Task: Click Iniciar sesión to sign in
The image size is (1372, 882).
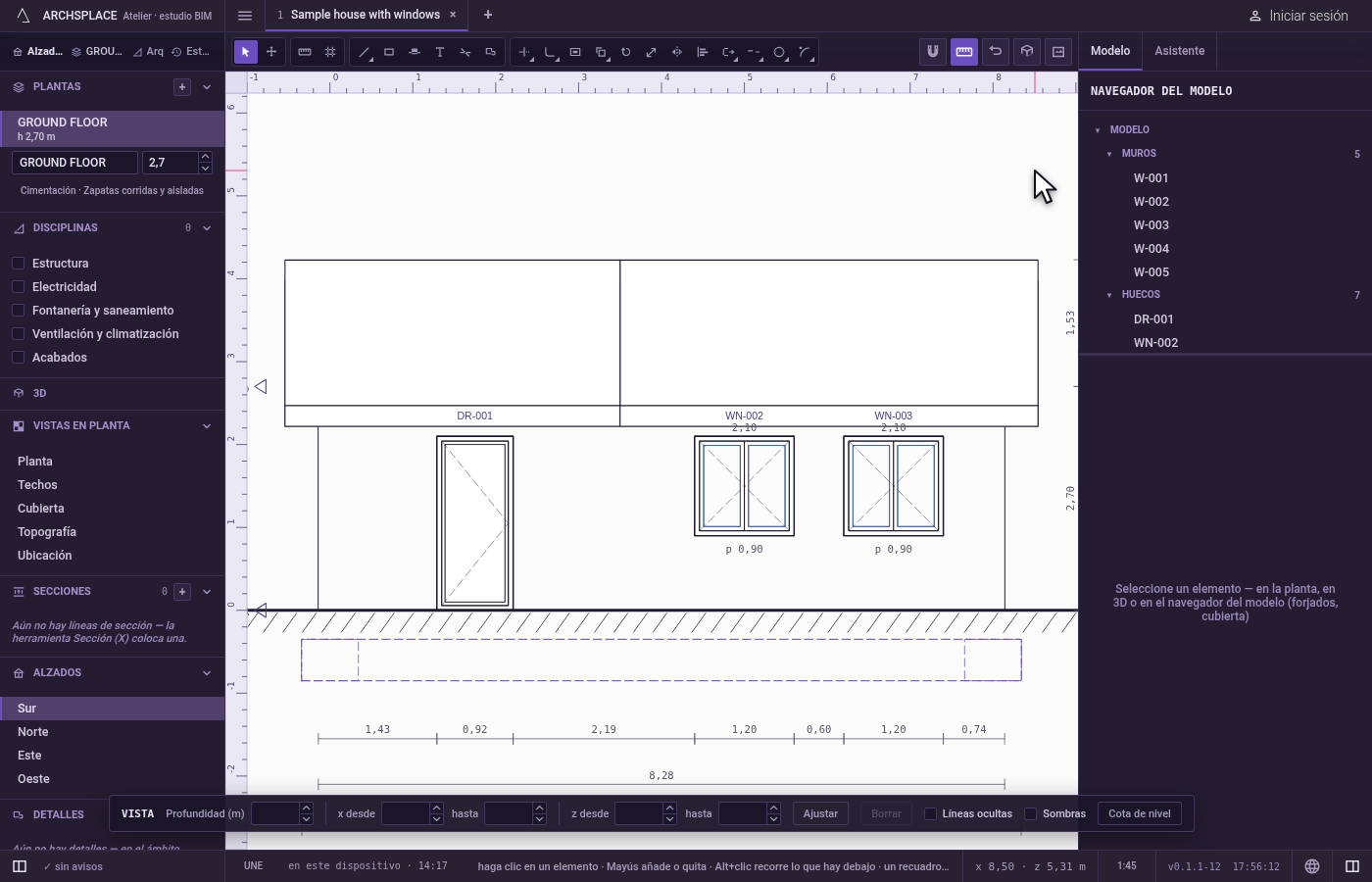Action: (1298, 16)
